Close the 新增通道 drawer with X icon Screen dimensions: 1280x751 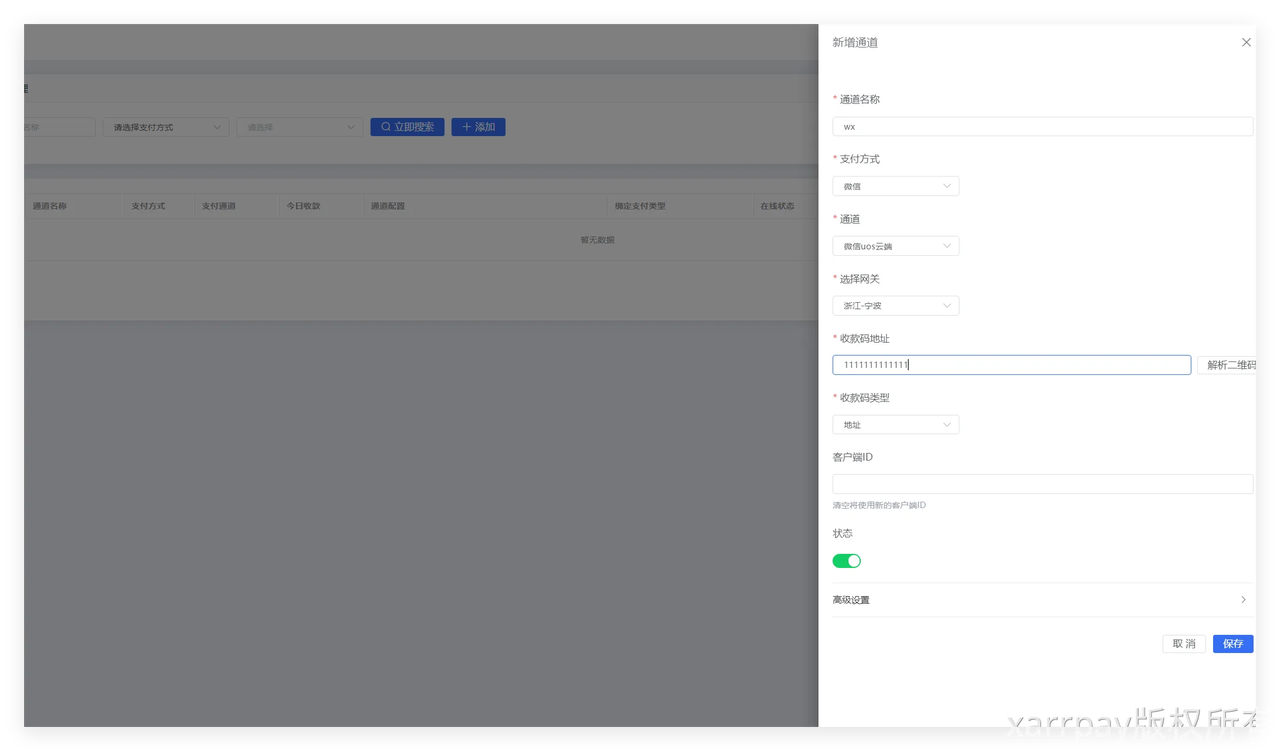click(1246, 43)
